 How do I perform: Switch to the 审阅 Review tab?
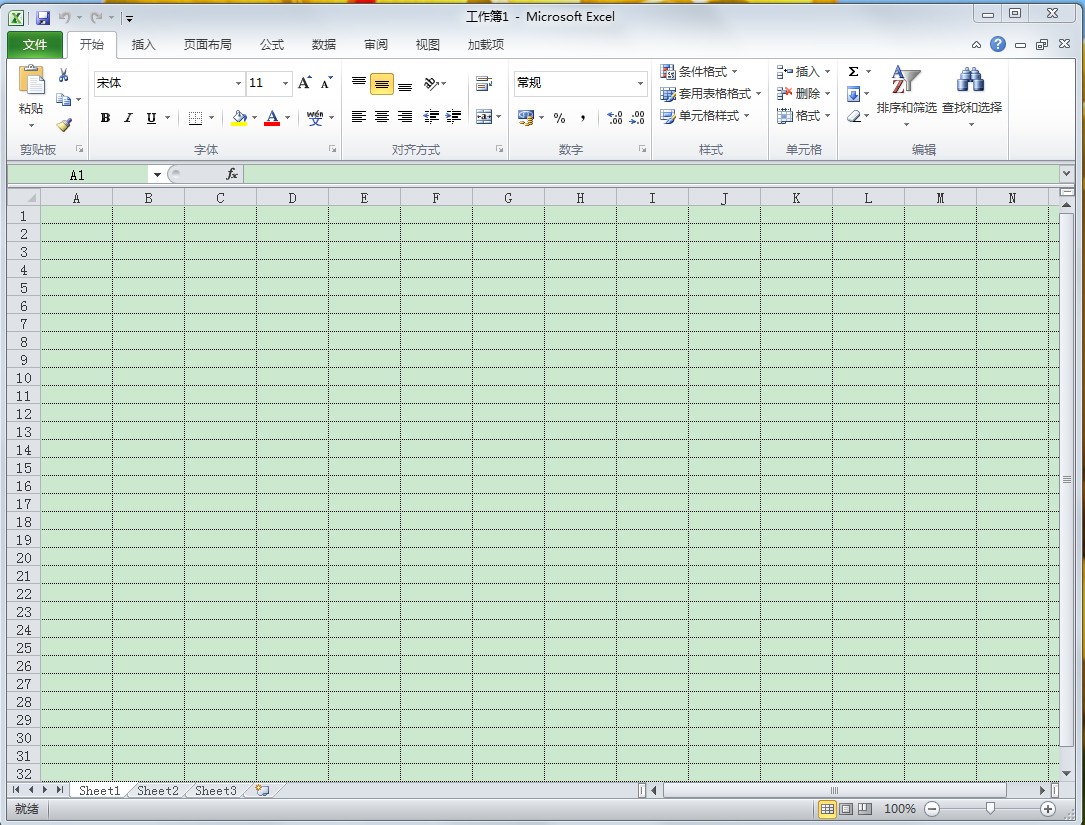pos(376,45)
